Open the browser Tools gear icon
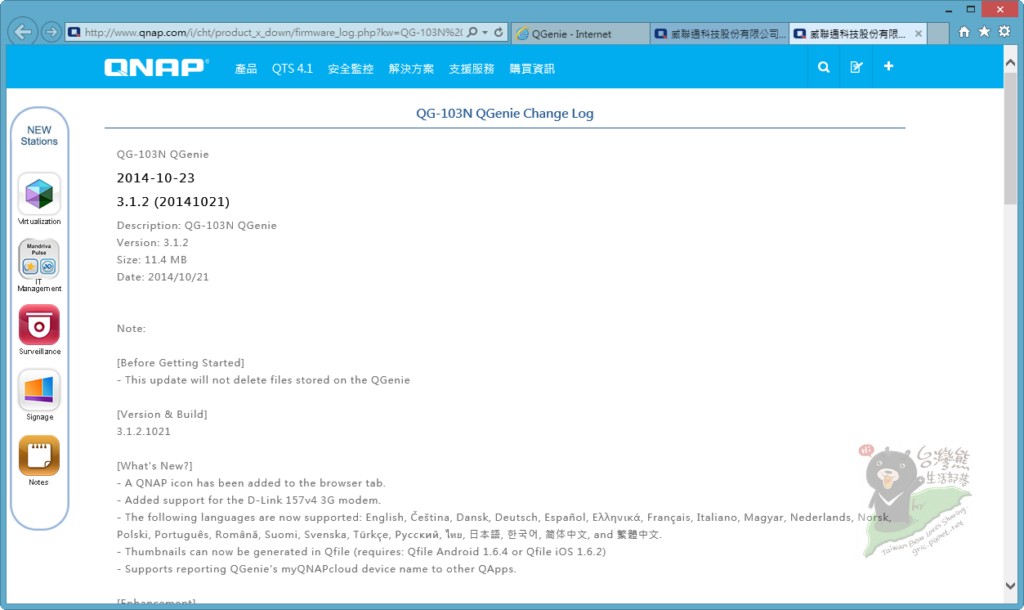 coord(1004,31)
